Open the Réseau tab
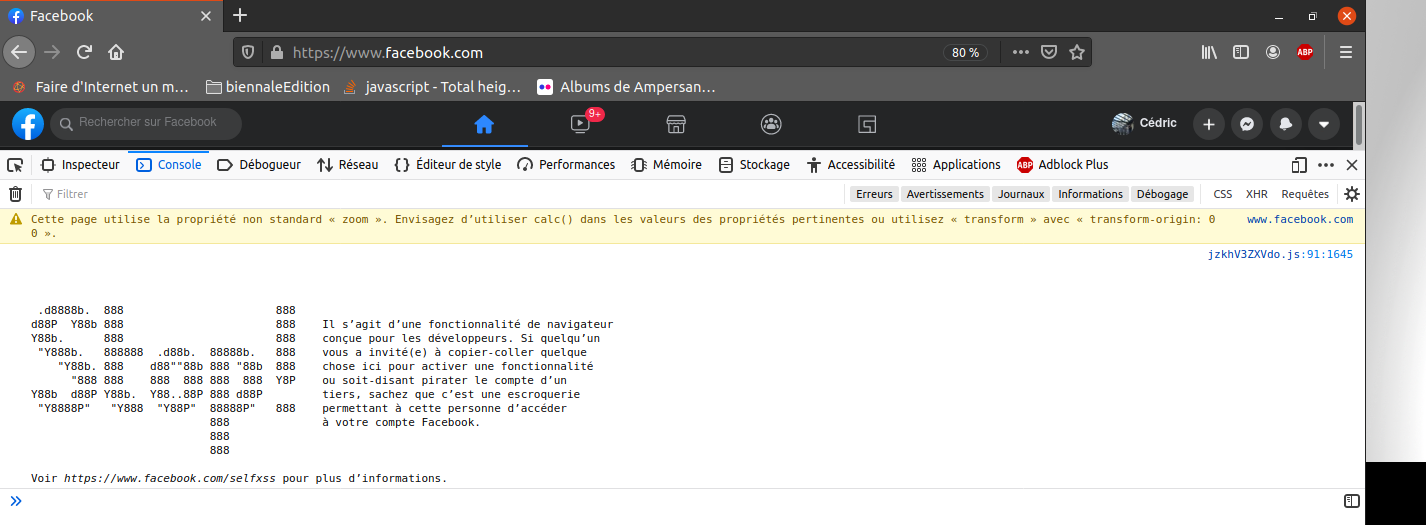This screenshot has width=1426, height=525. [x=347, y=165]
